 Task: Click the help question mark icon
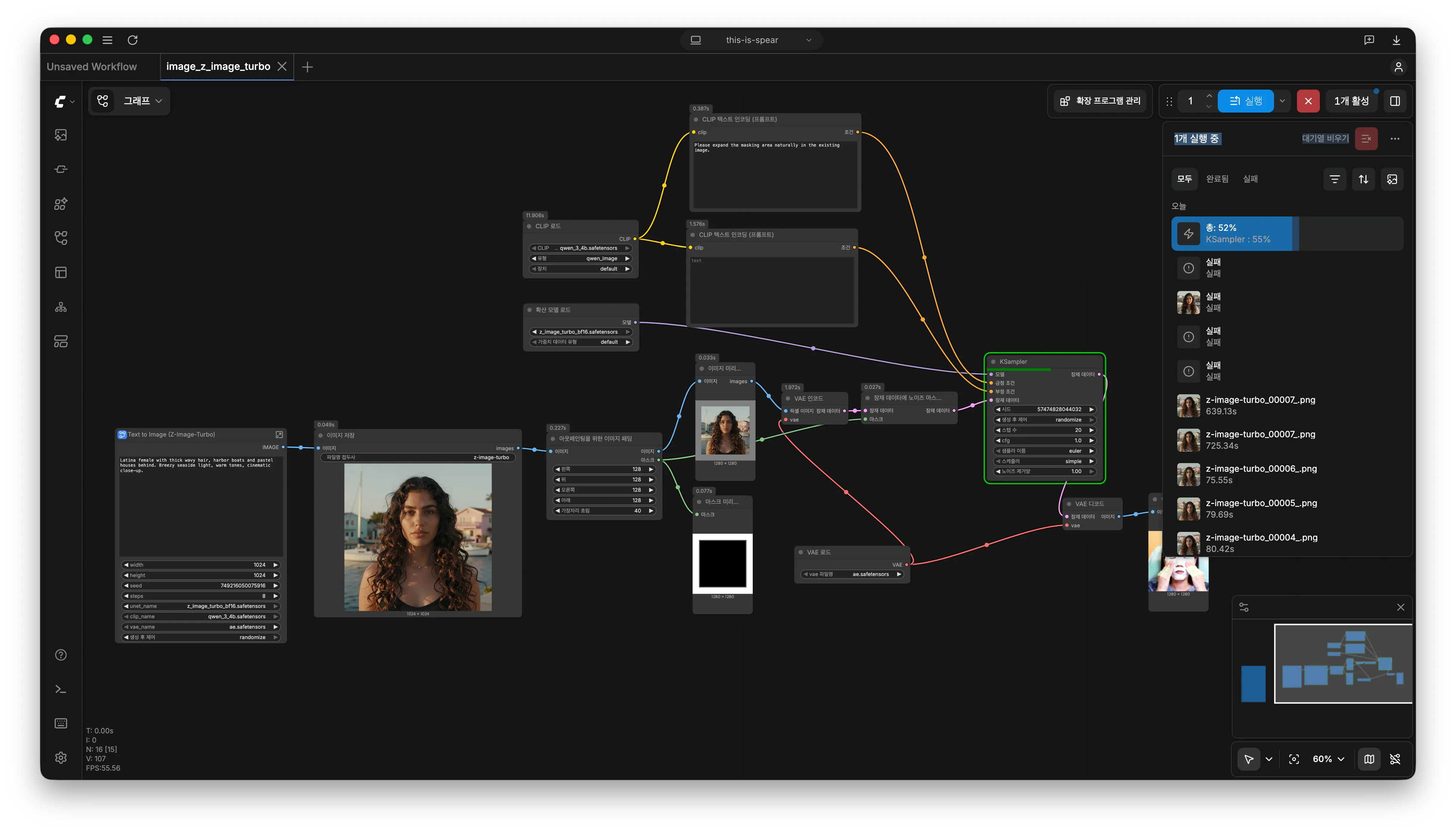click(61, 655)
